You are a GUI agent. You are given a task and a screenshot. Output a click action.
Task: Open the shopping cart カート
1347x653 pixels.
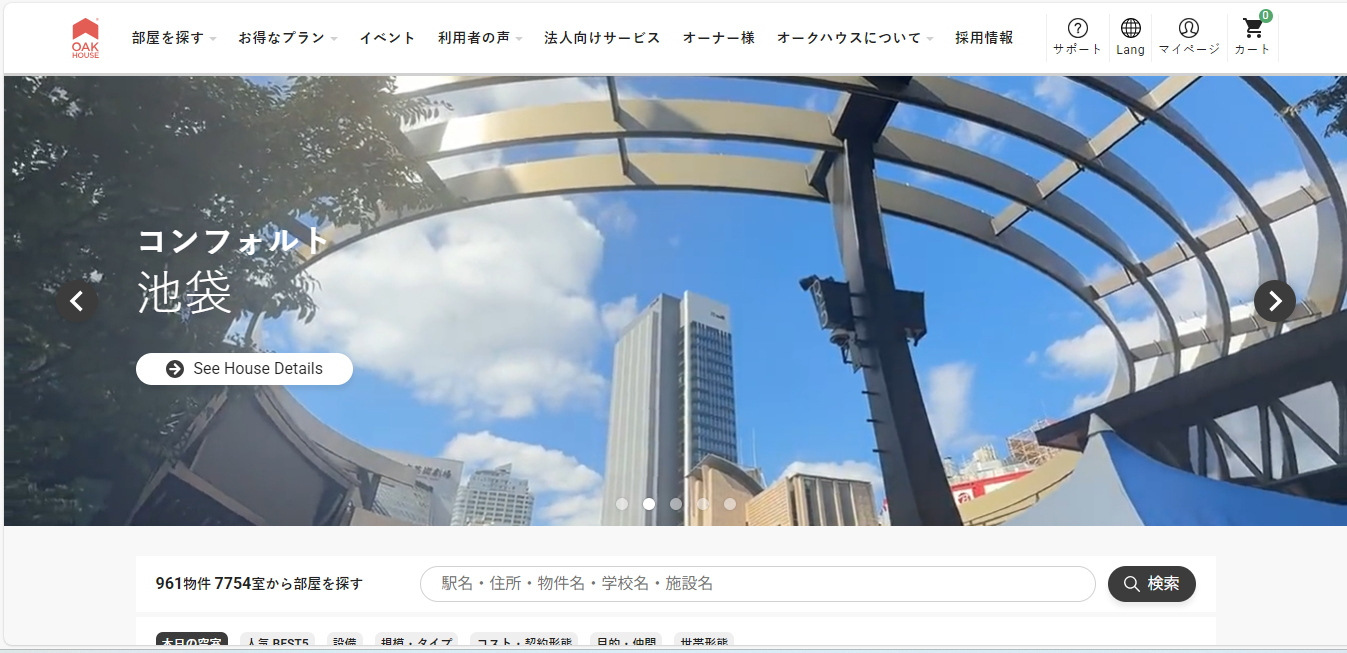(x=1252, y=37)
